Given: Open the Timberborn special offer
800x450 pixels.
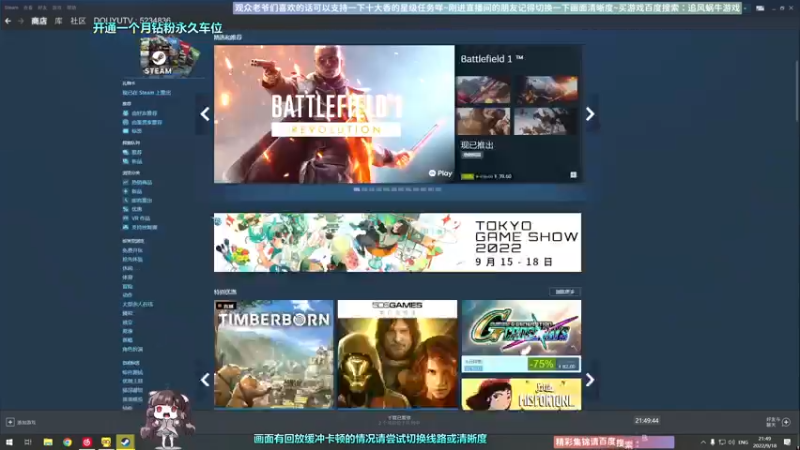Looking at the screenshot, I should click(x=274, y=354).
